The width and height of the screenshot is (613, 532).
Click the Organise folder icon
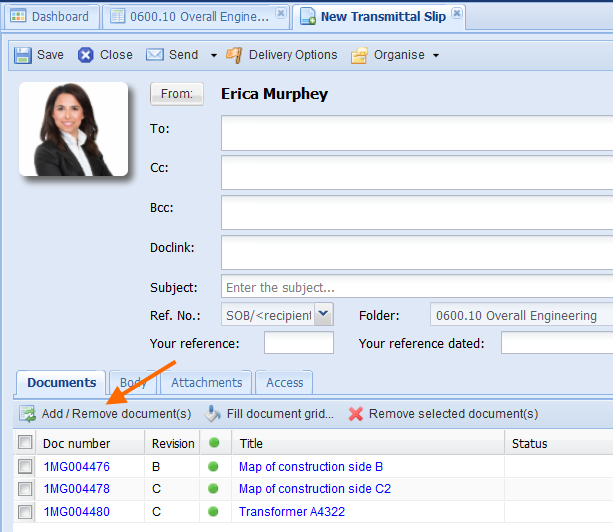point(359,55)
